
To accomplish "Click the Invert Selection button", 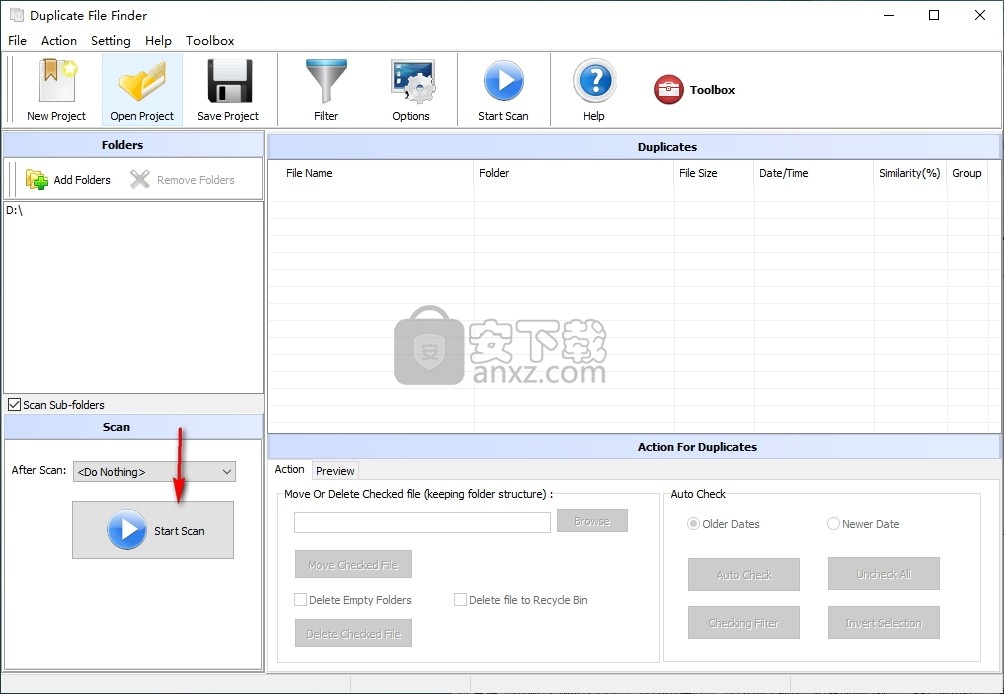I will coord(884,622).
